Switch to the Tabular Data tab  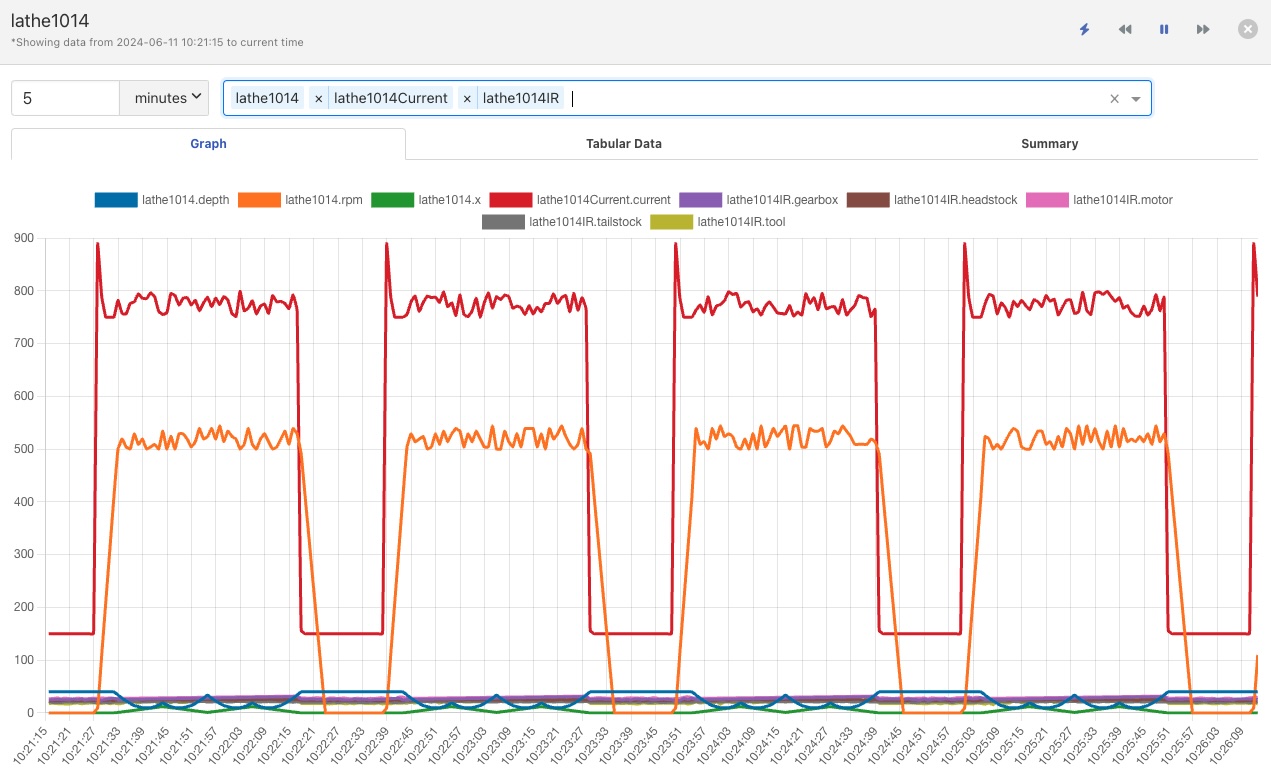(x=624, y=144)
